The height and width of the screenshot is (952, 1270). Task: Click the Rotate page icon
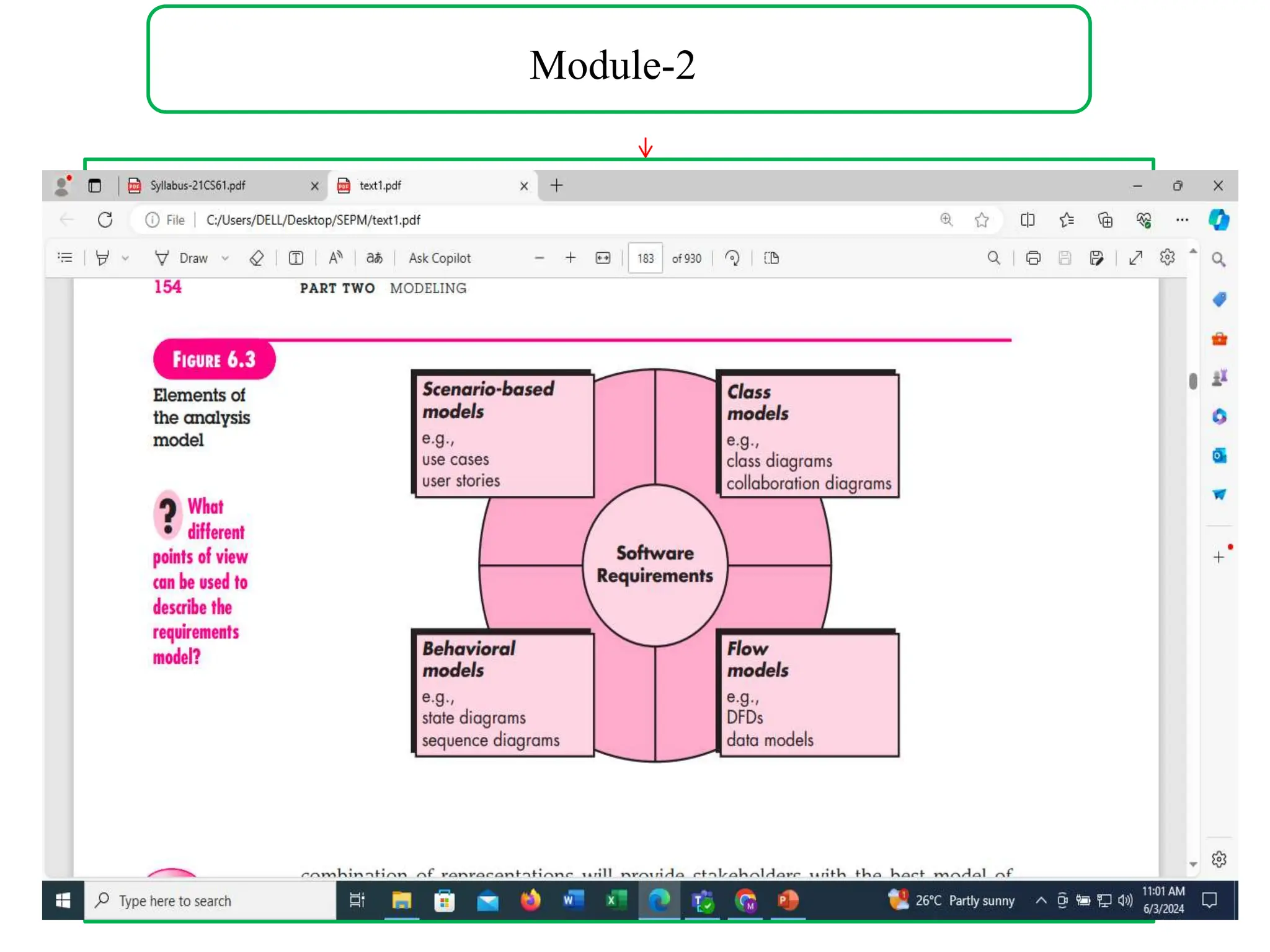point(732,258)
